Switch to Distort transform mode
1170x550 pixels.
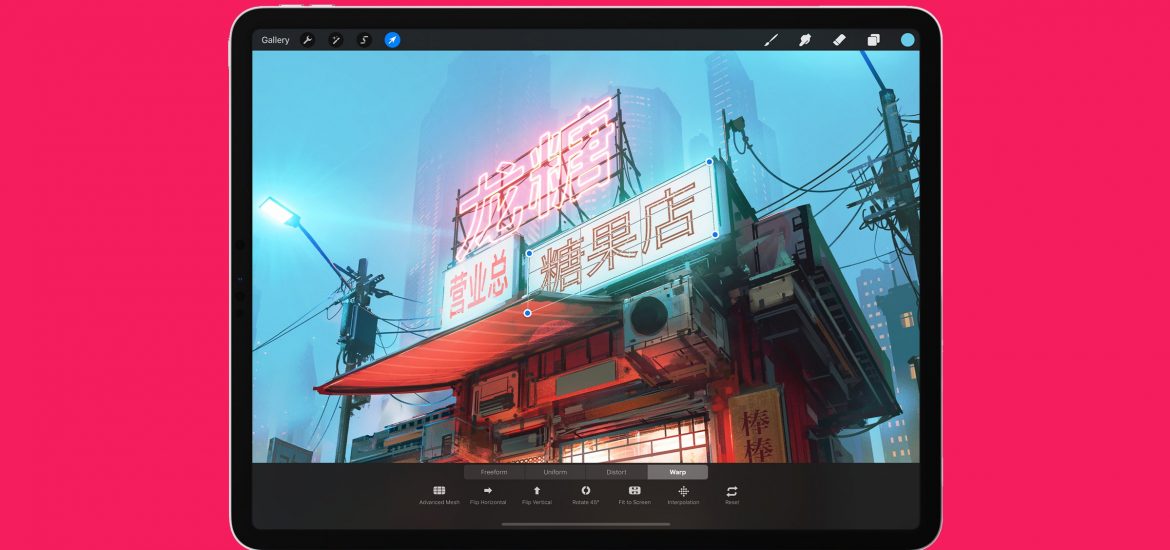click(616, 472)
